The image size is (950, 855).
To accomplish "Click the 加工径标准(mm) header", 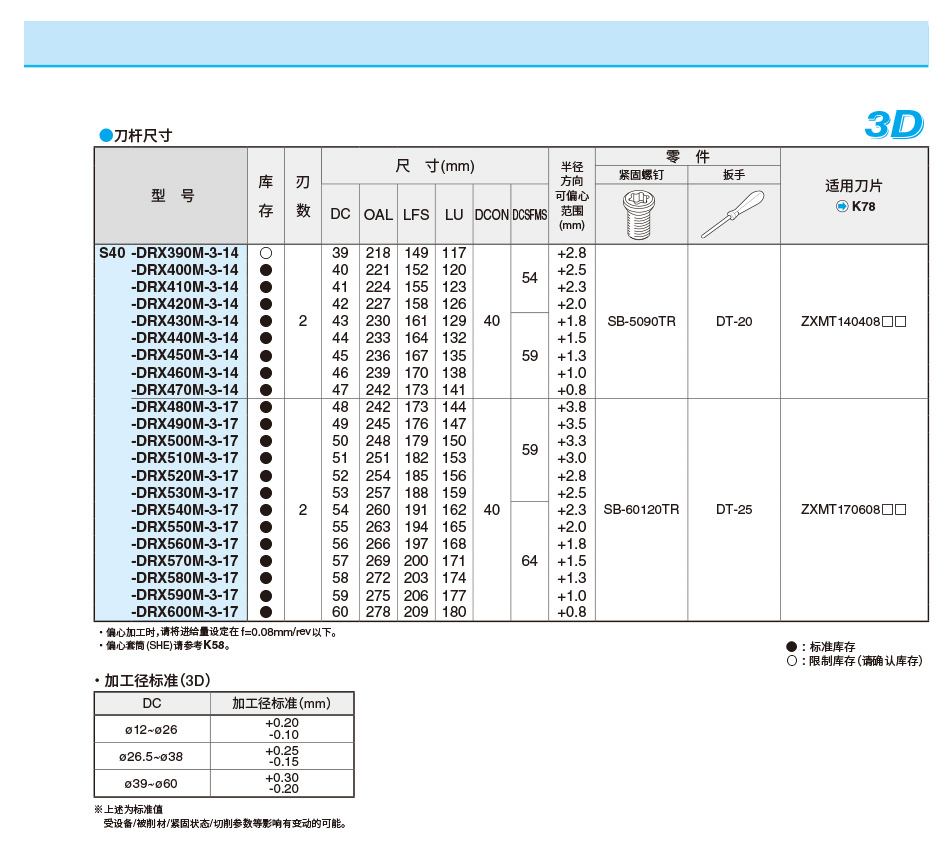I will [282, 703].
